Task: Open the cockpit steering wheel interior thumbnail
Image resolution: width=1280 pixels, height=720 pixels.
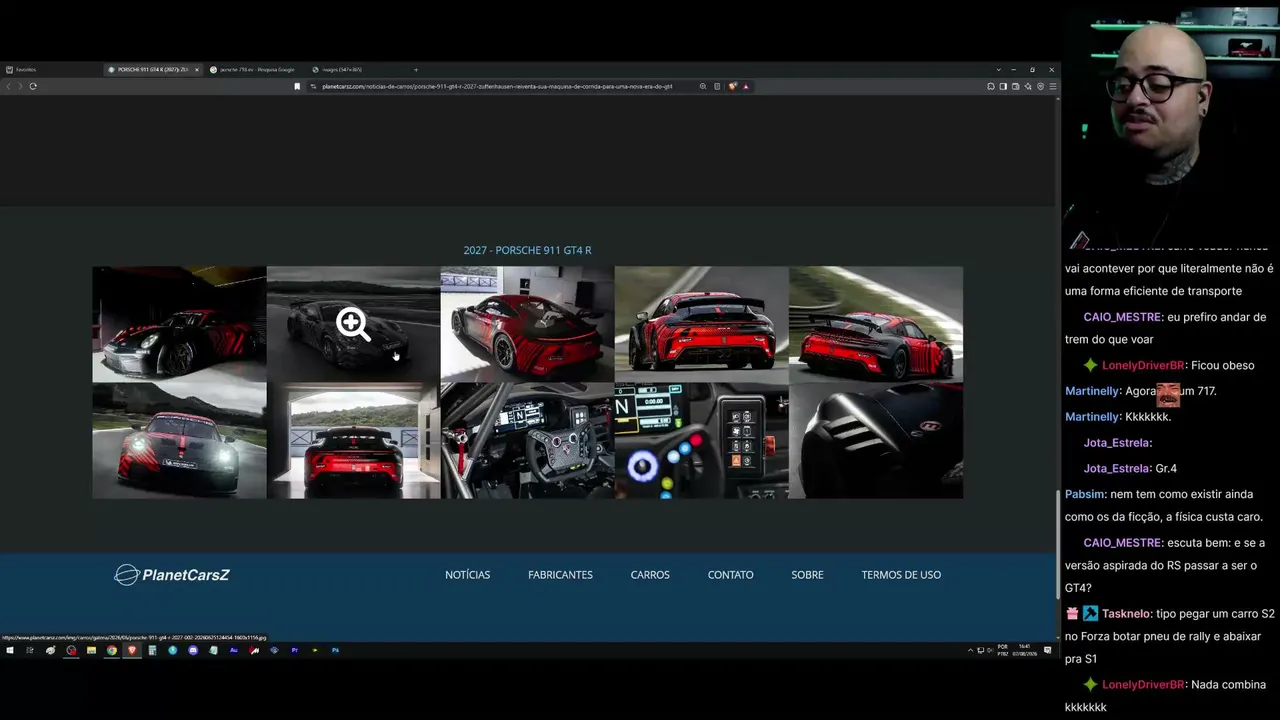Action: (527, 440)
